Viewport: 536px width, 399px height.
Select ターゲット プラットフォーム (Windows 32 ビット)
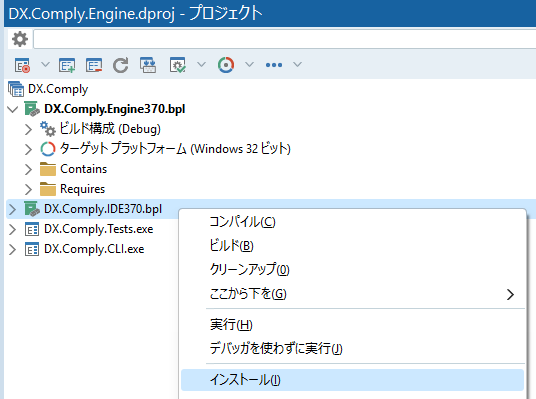pyautogui.click(x=175, y=149)
